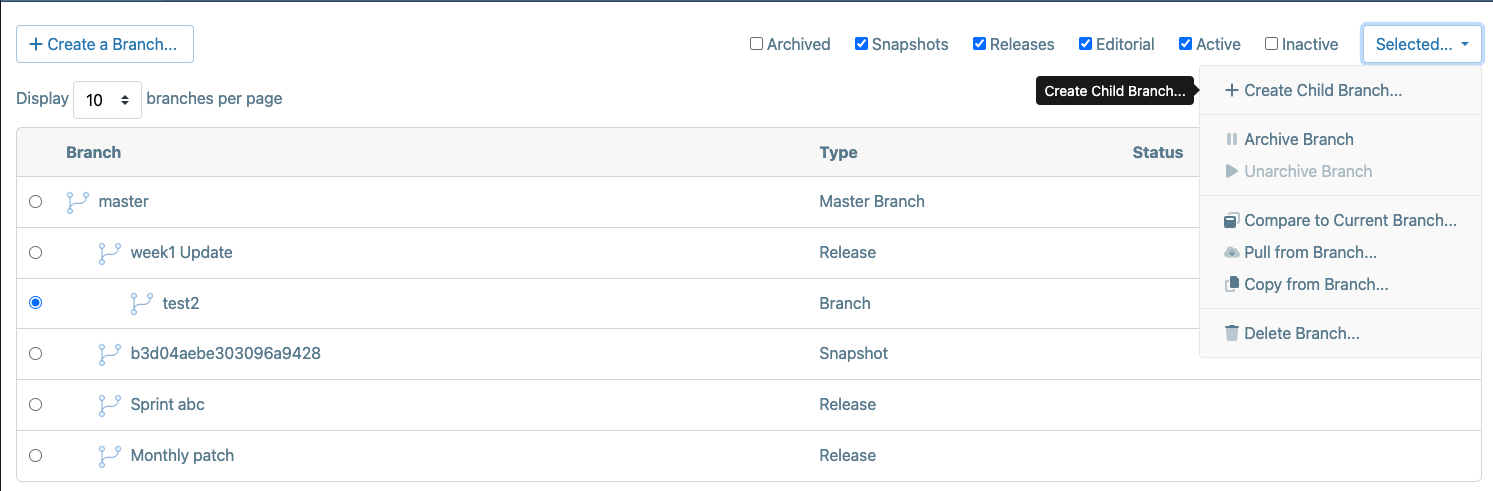The width and height of the screenshot is (1493, 491).
Task: Uncheck the Snapshots filter checkbox
Action: point(861,44)
